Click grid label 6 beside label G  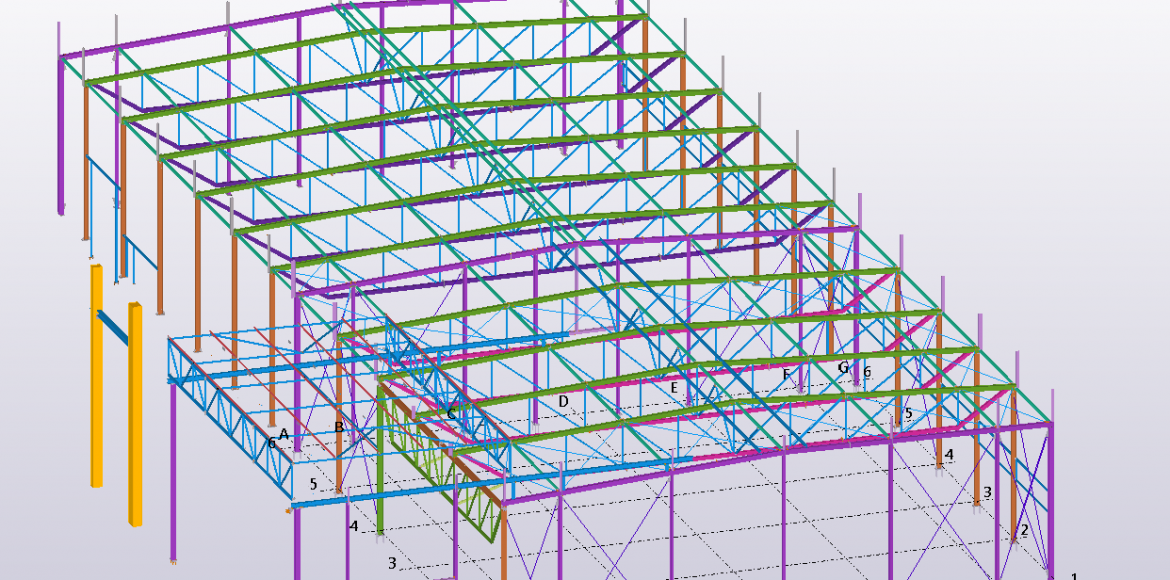coord(867,372)
